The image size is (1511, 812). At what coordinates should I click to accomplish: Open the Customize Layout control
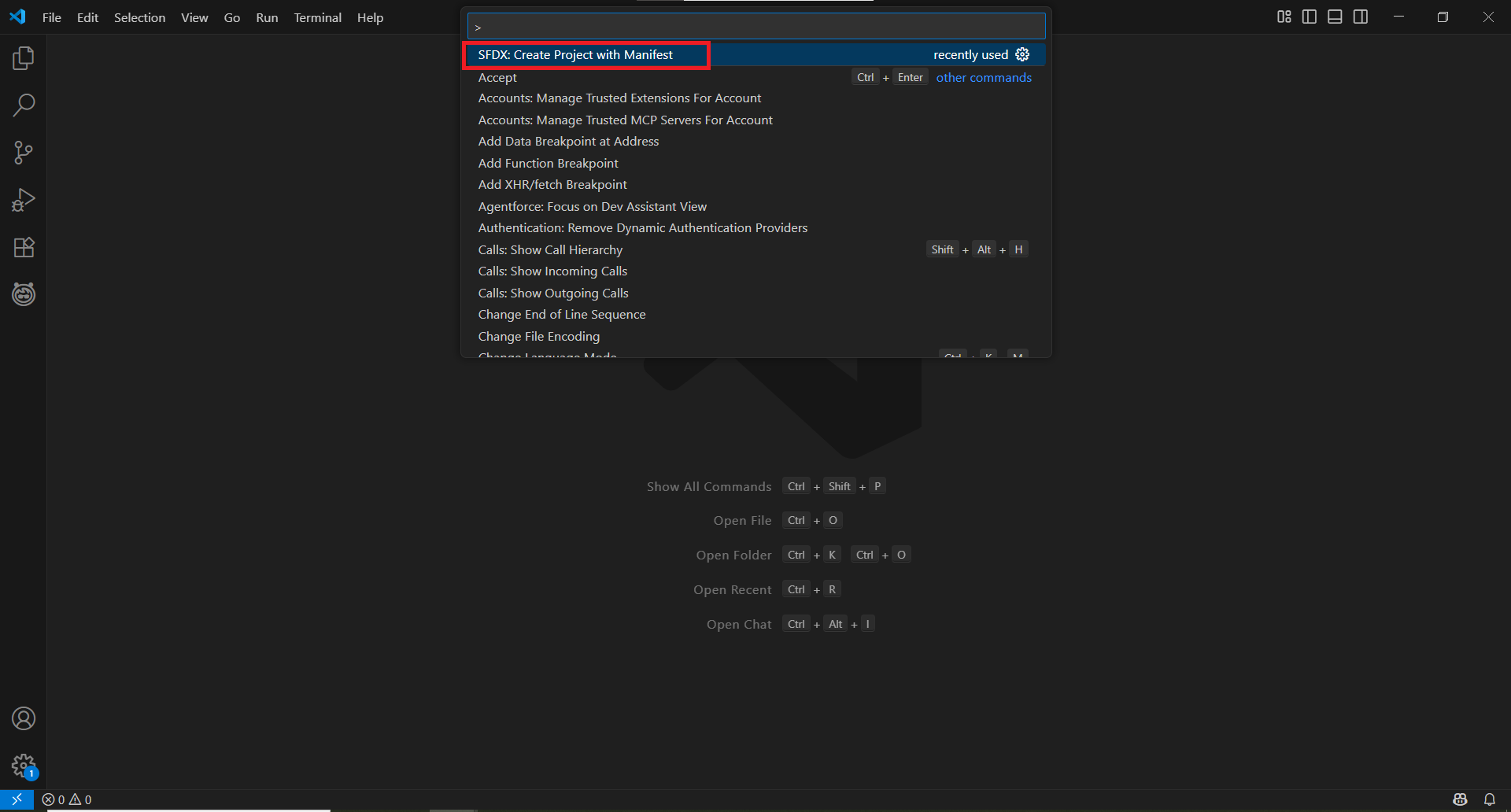(1284, 17)
